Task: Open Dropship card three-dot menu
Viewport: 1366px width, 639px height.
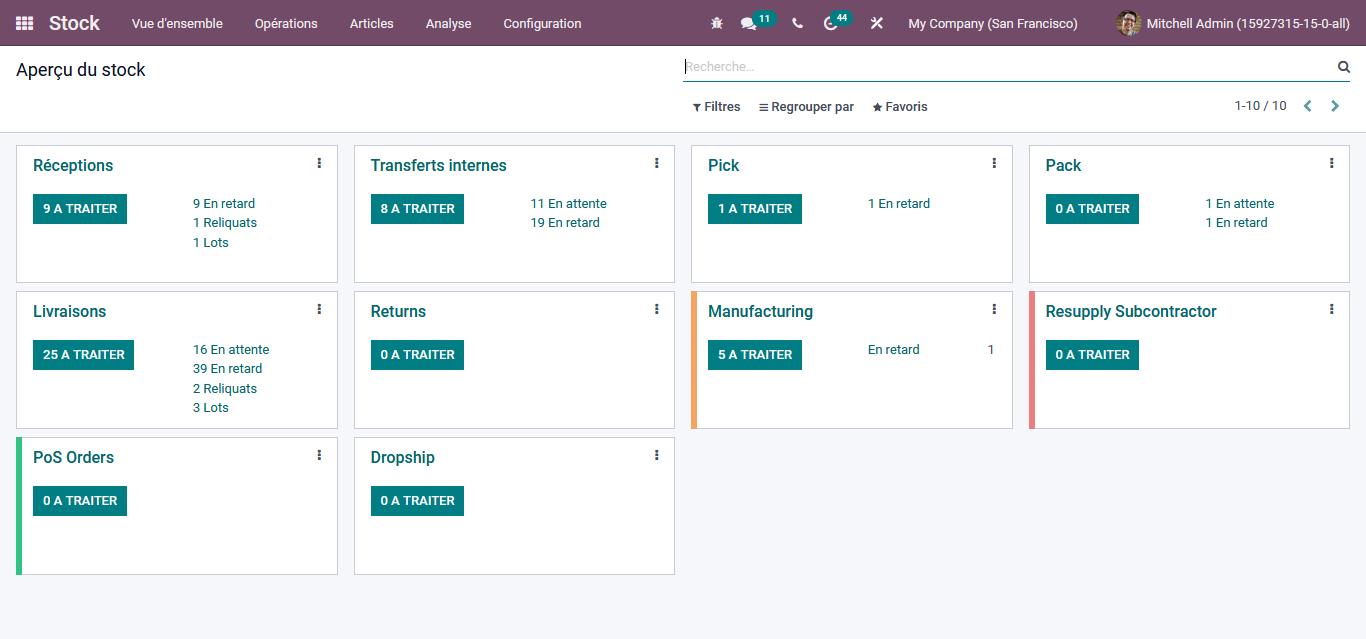Action: 657,455
